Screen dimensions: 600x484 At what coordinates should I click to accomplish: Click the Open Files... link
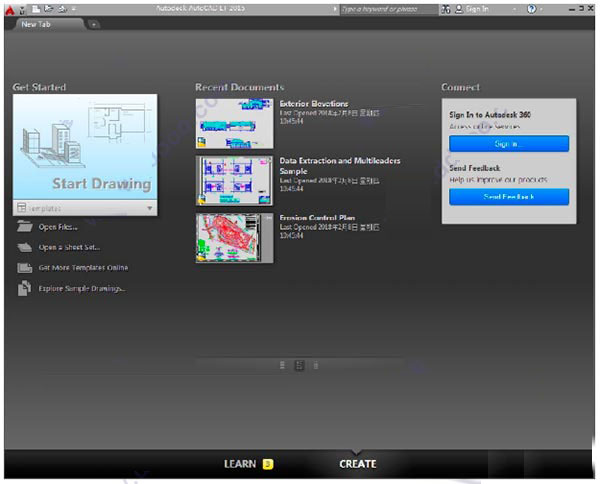point(58,227)
